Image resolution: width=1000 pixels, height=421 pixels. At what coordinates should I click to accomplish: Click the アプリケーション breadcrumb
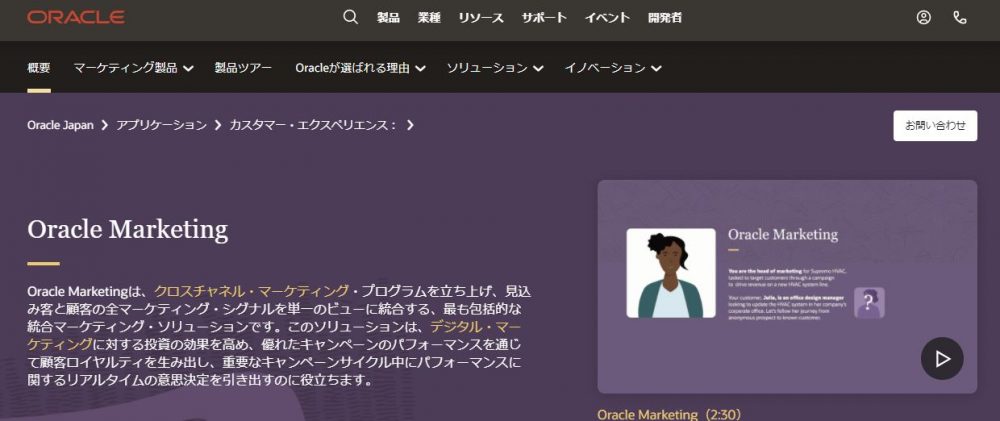[161, 125]
